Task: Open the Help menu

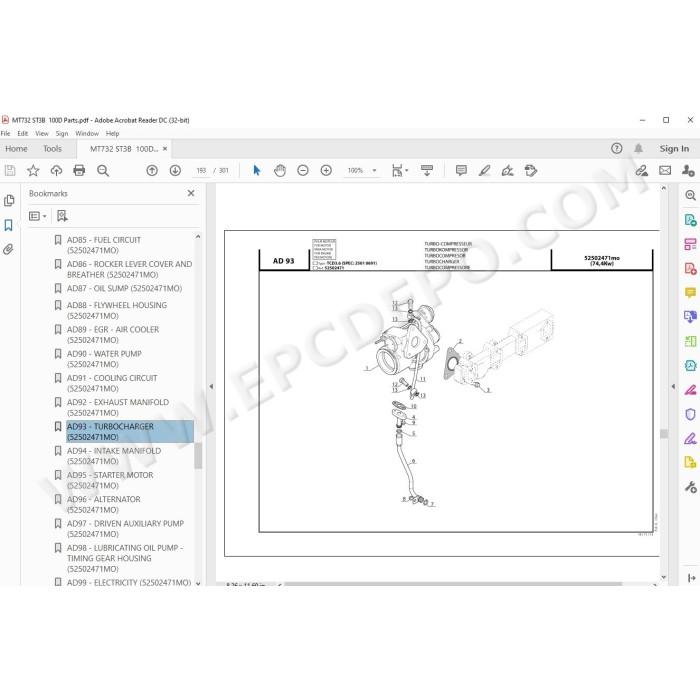Action: pos(112,133)
